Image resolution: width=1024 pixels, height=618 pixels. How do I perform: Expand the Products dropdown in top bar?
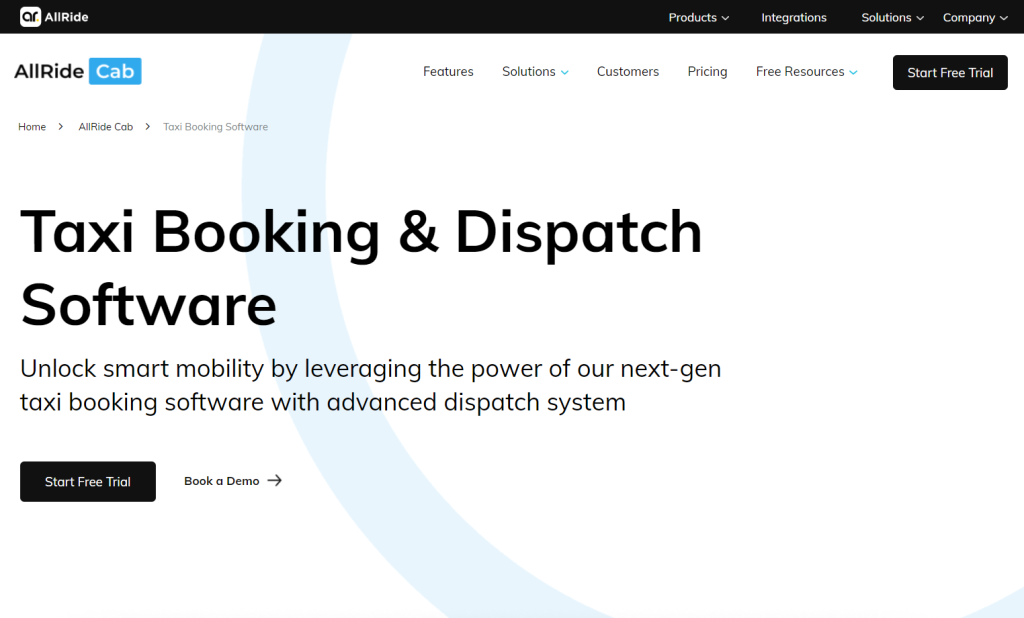tap(699, 18)
